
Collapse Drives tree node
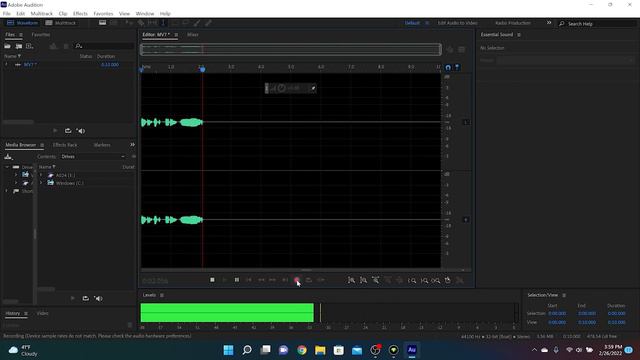pos(7,167)
